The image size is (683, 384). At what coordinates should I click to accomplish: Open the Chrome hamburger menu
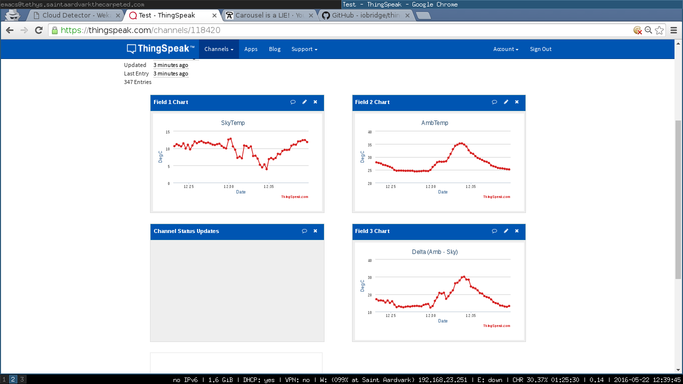coord(673,30)
